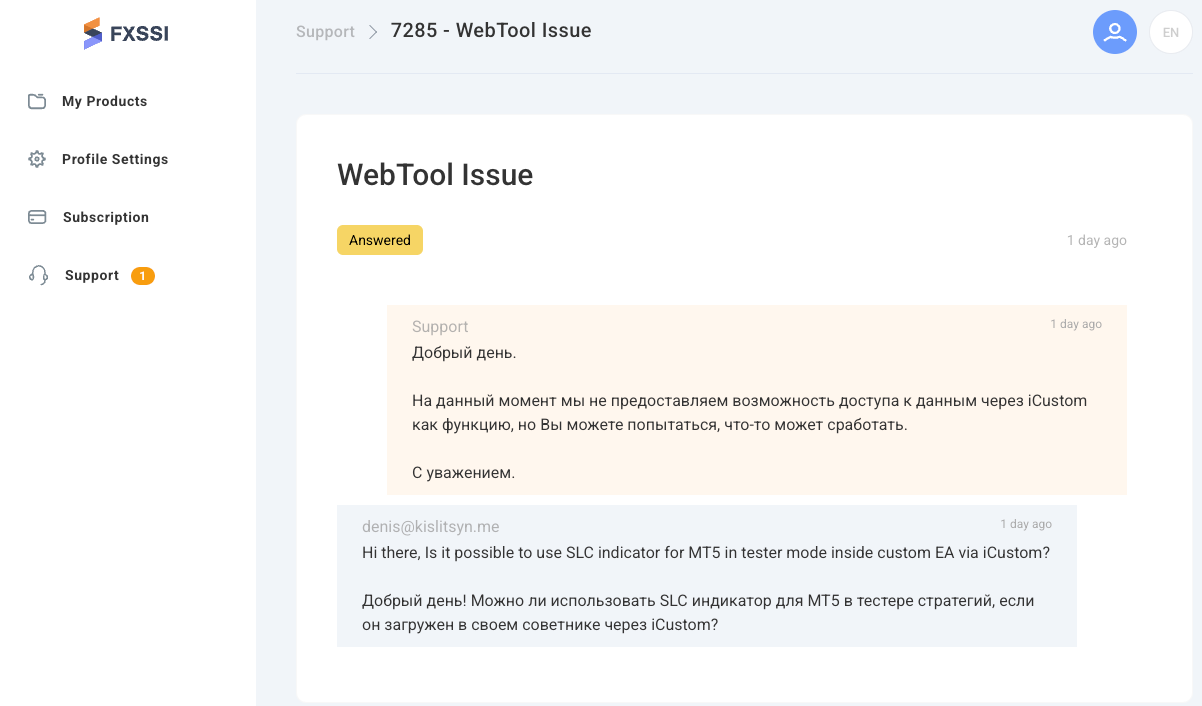Click the message from Support
This screenshot has width=1202, height=706.
tap(757, 400)
